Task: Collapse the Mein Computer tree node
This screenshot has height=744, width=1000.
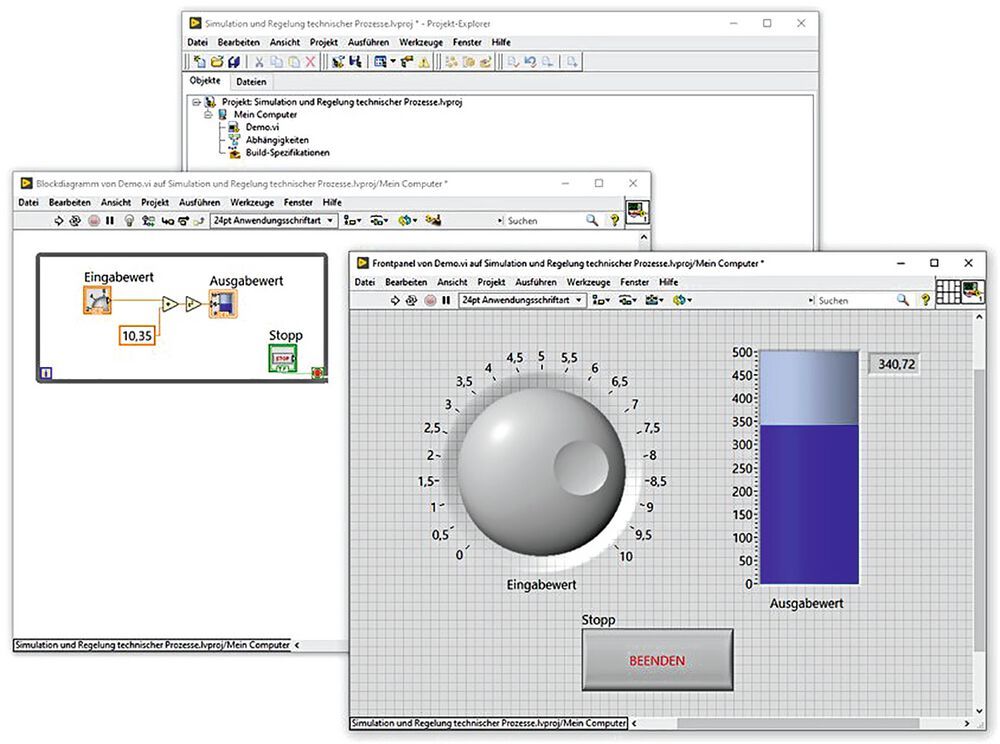Action: tap(208, 114)
